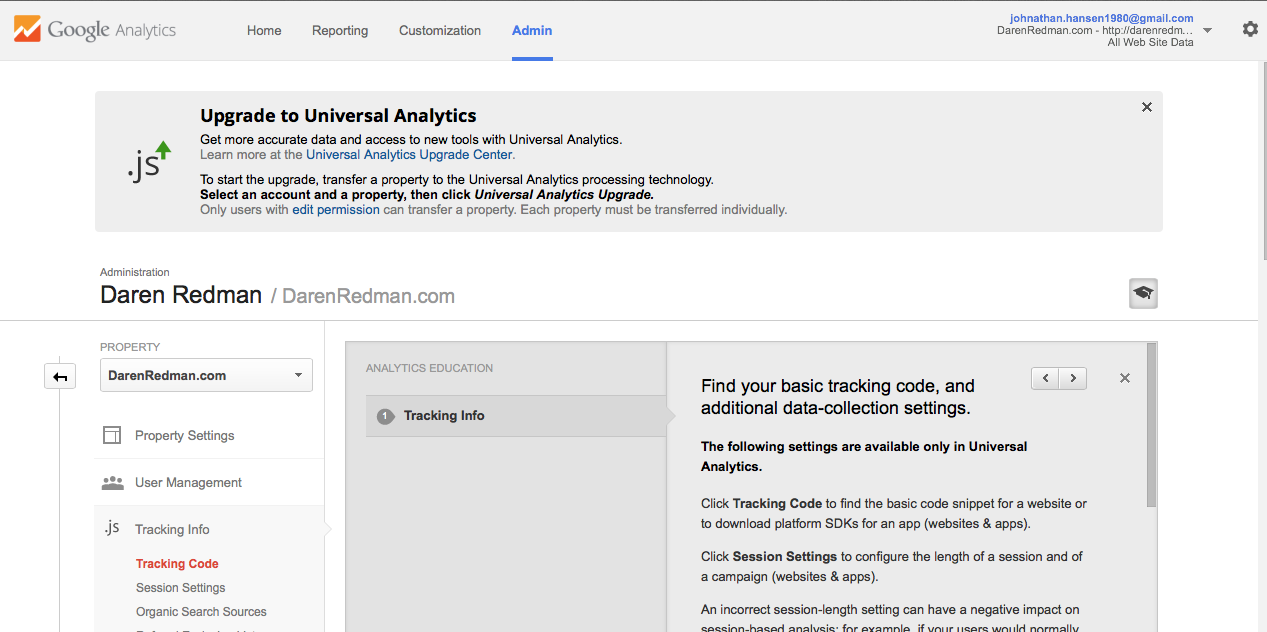The height and width of the screenshot is (632, 1267).
Task: Go to previous education tip arrow
Action: click(1045, 378)
